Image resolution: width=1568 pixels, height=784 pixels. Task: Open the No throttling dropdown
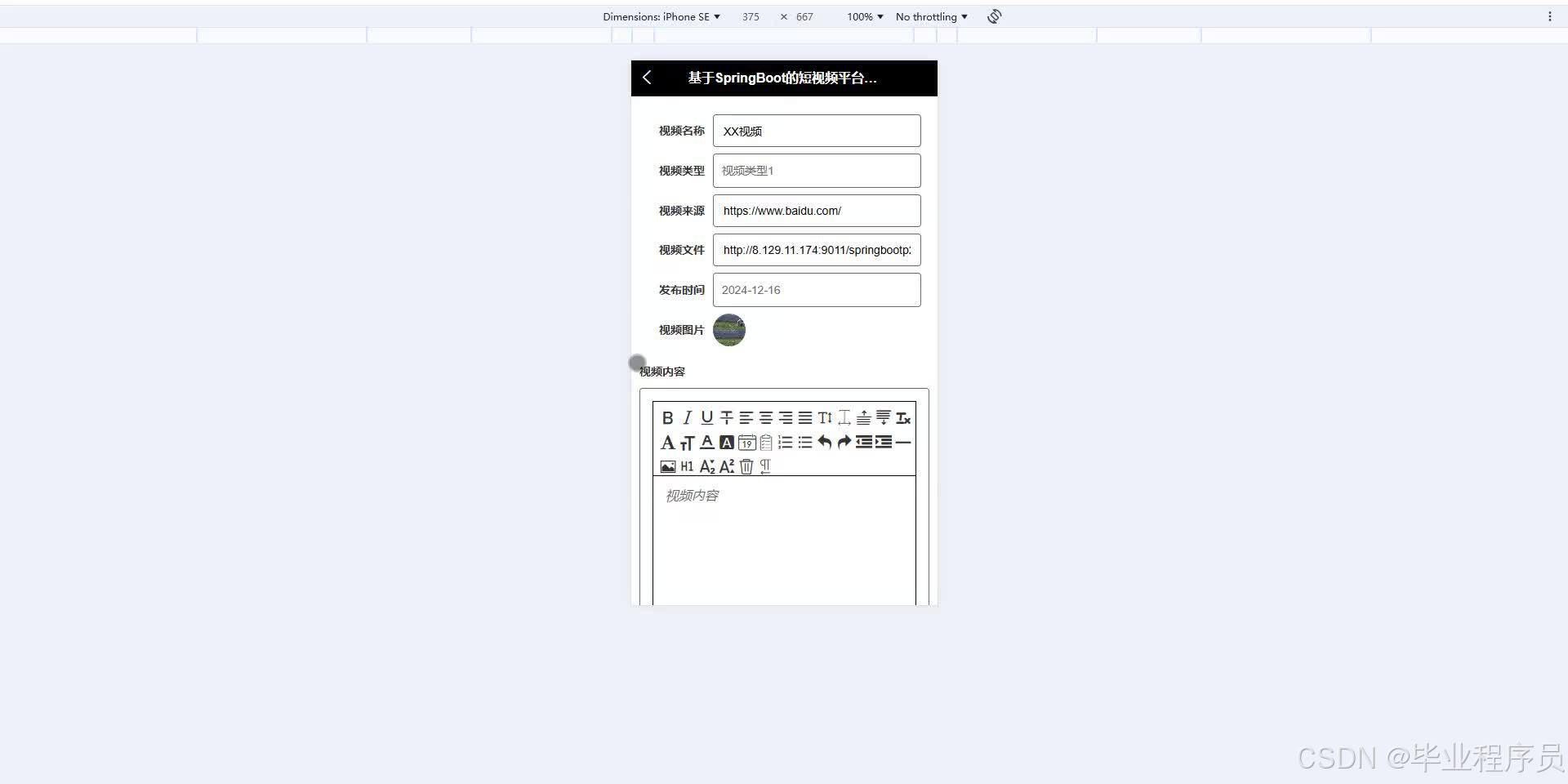pyautogui.click(x=930, y=16)
